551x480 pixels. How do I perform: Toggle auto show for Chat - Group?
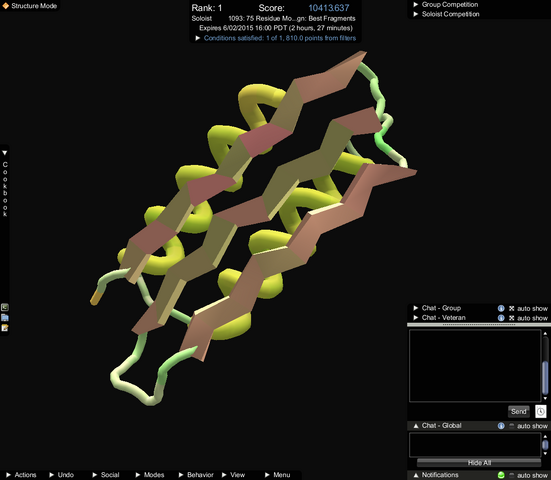pos(511,308)
